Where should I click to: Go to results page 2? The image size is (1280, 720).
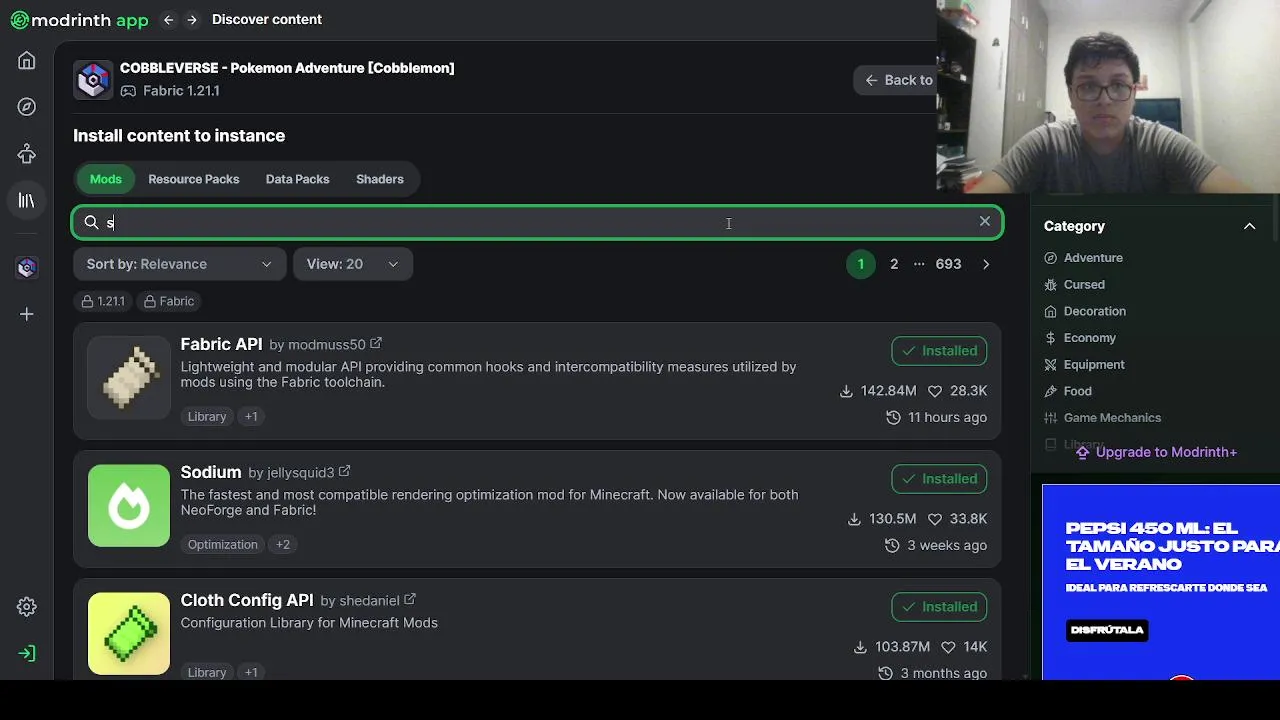point(894,264)
